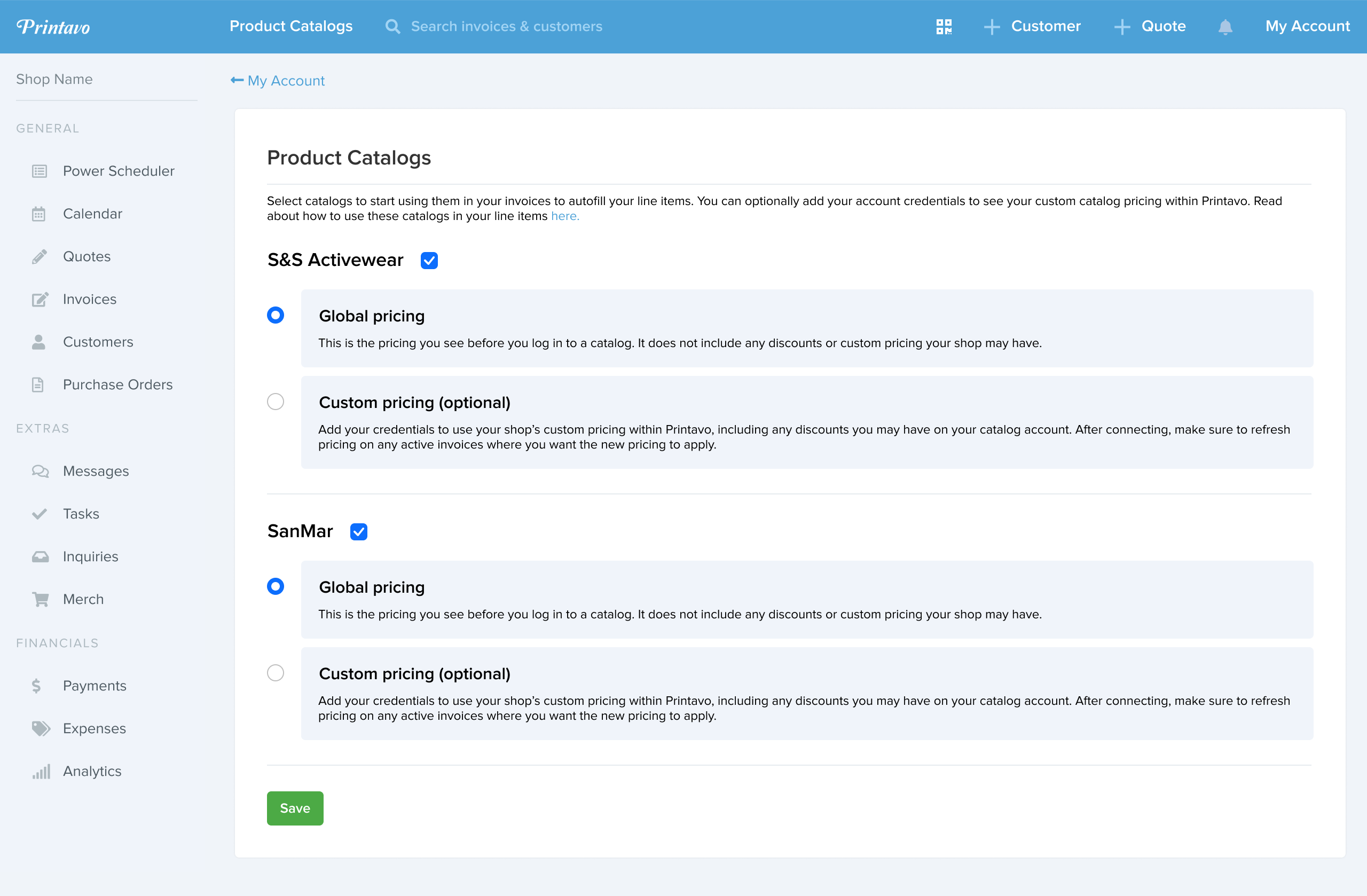Viewport: 1367px width, 896px height.
Task: Open Messages from sidebar
Action: click(x=96, y=471)
